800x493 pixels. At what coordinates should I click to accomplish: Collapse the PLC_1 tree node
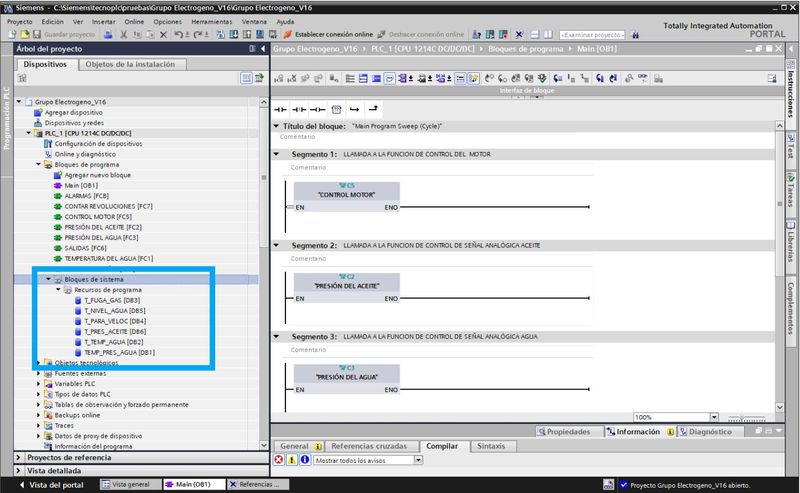point(29,133)
